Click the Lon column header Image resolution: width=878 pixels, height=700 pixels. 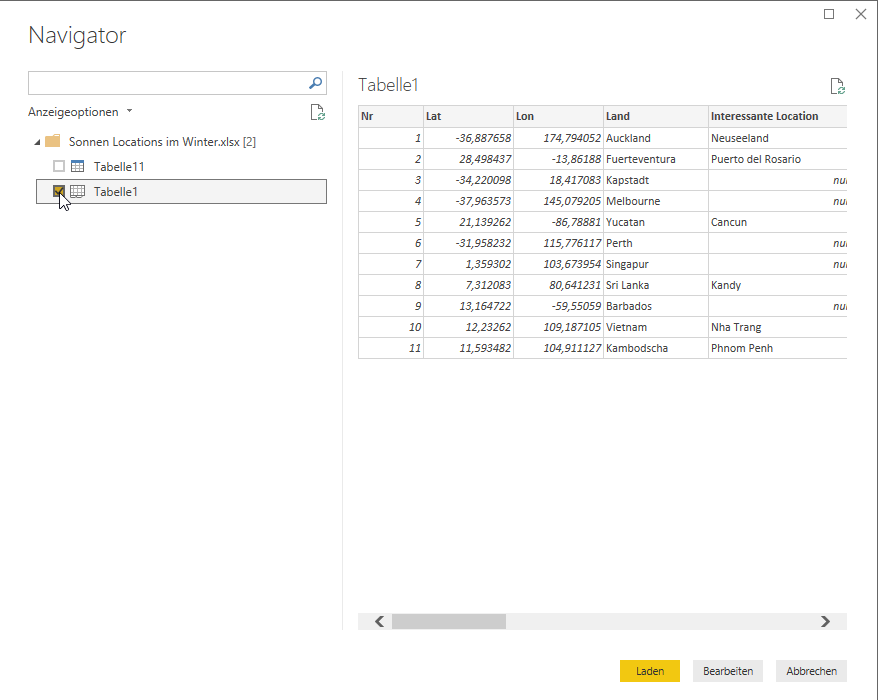558,116
